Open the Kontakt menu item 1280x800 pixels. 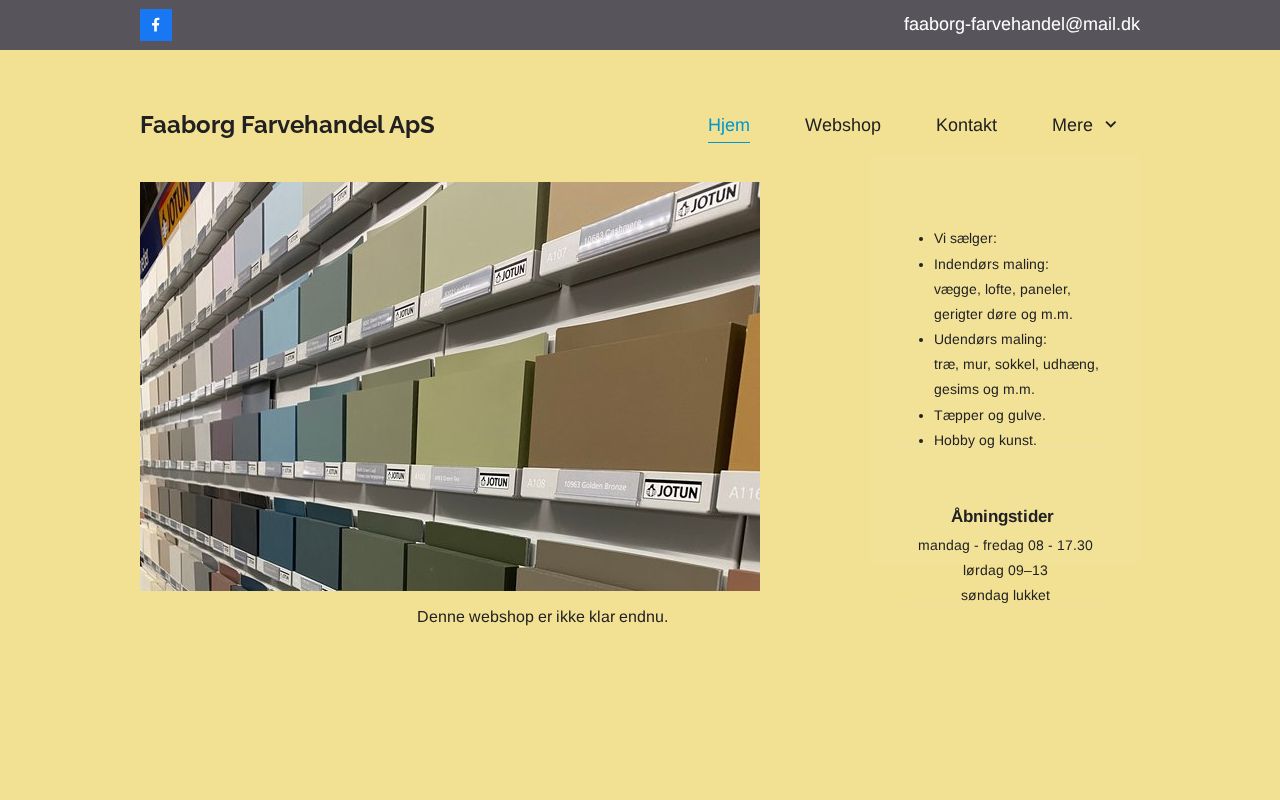click(x=966, y=125)
